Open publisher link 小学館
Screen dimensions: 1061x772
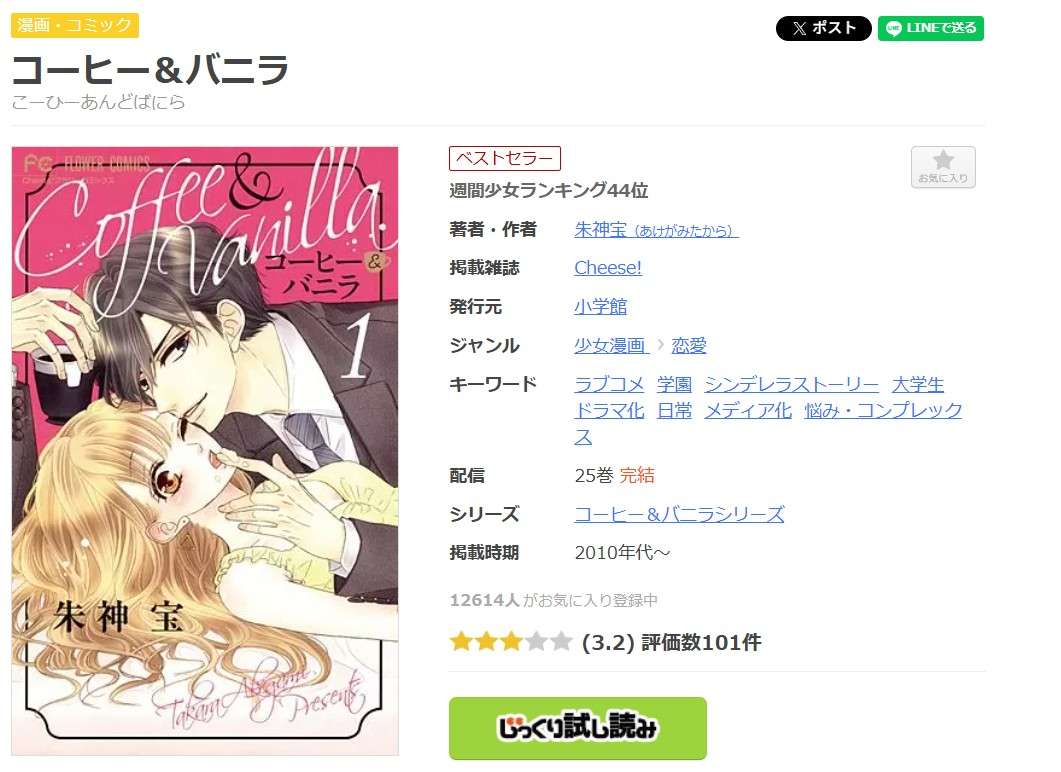(x=600, y=306)
